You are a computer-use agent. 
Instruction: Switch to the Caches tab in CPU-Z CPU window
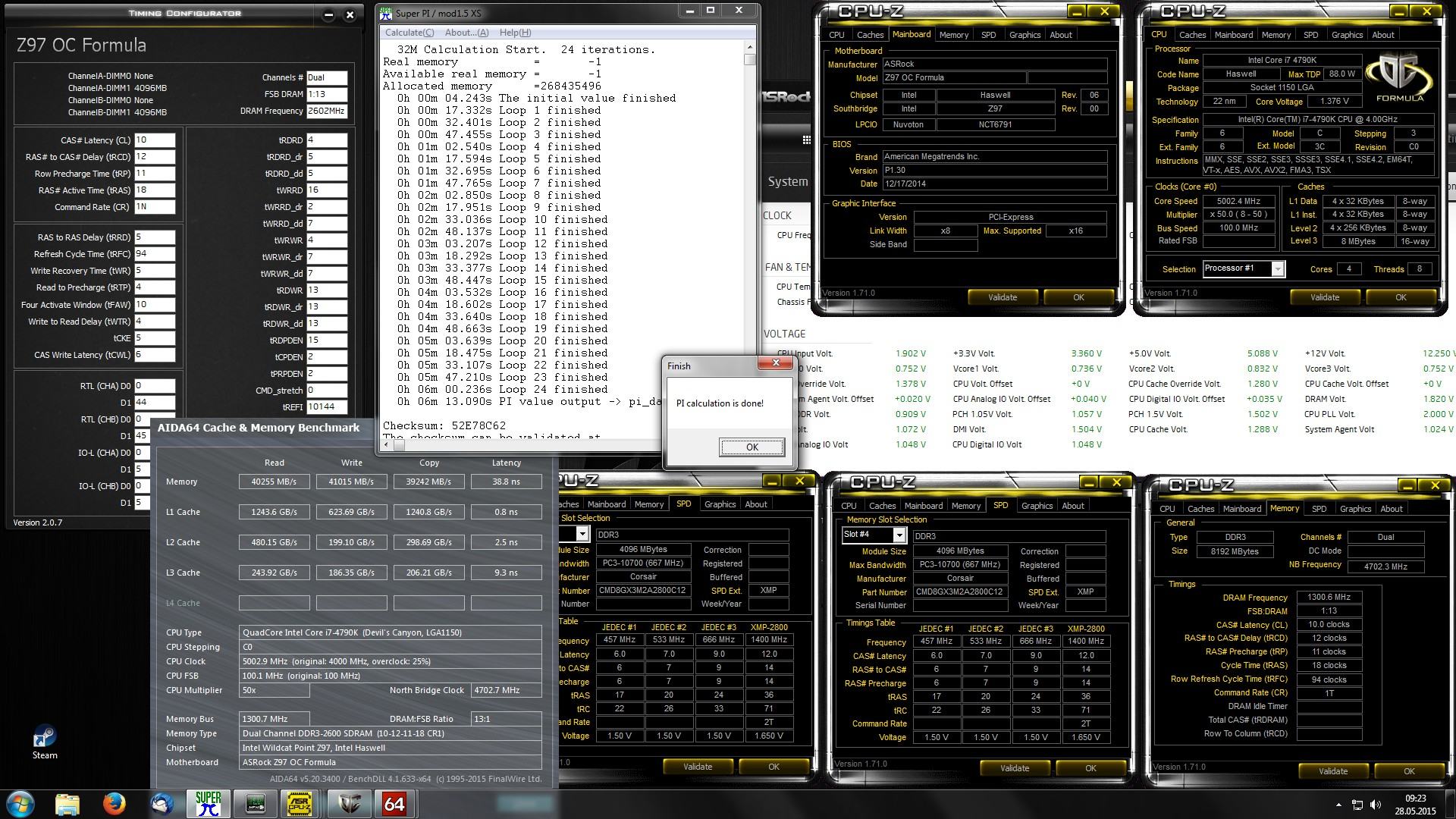coord(1191,35)
